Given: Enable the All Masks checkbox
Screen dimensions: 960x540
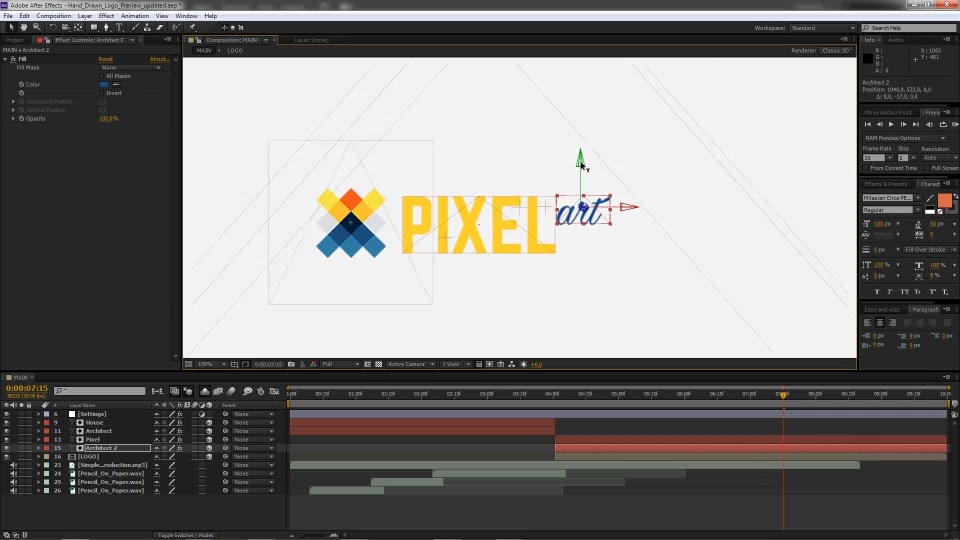Looking at the screenshot, I should point(102,76).
